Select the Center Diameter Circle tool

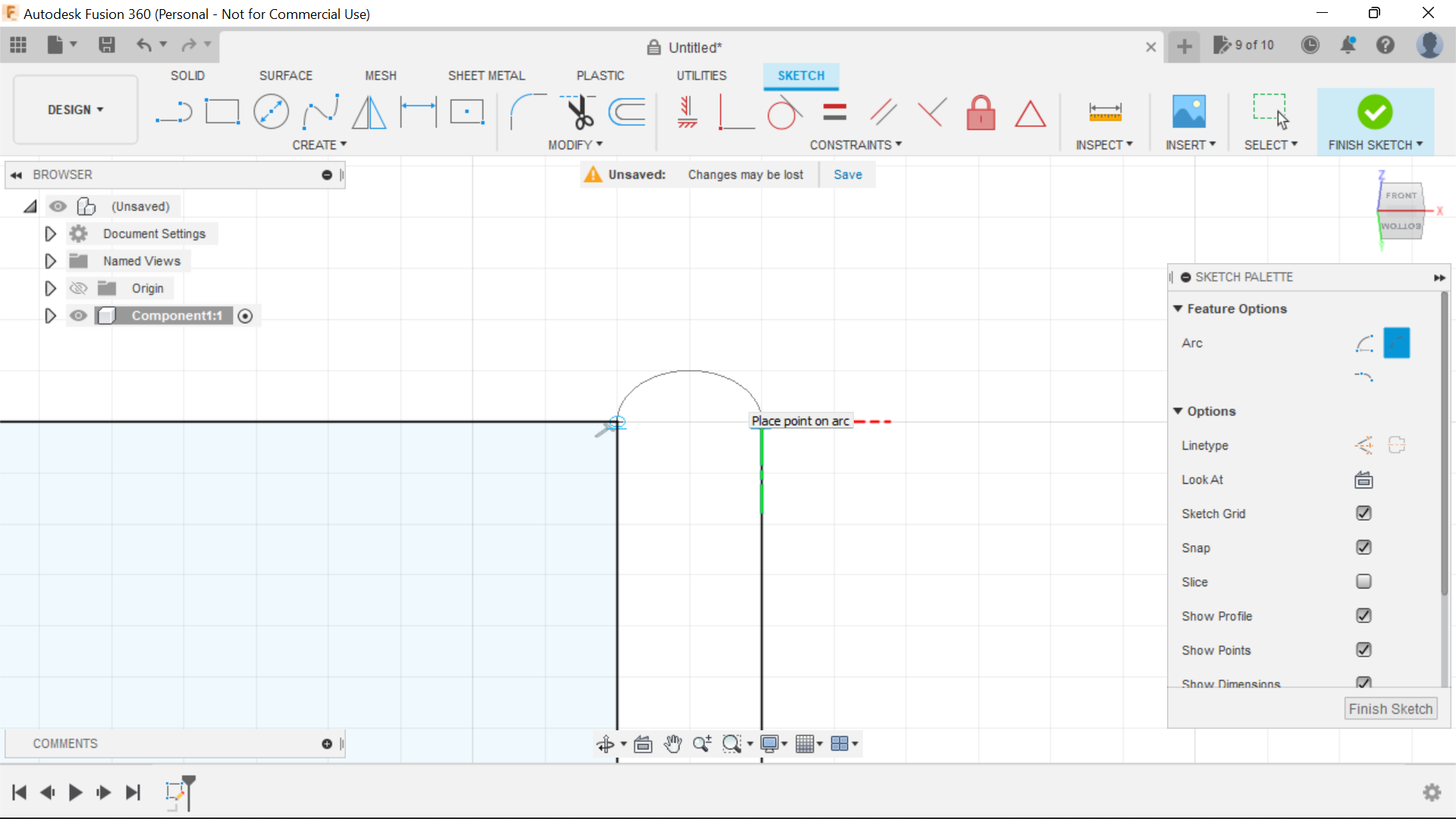point(271,112)
